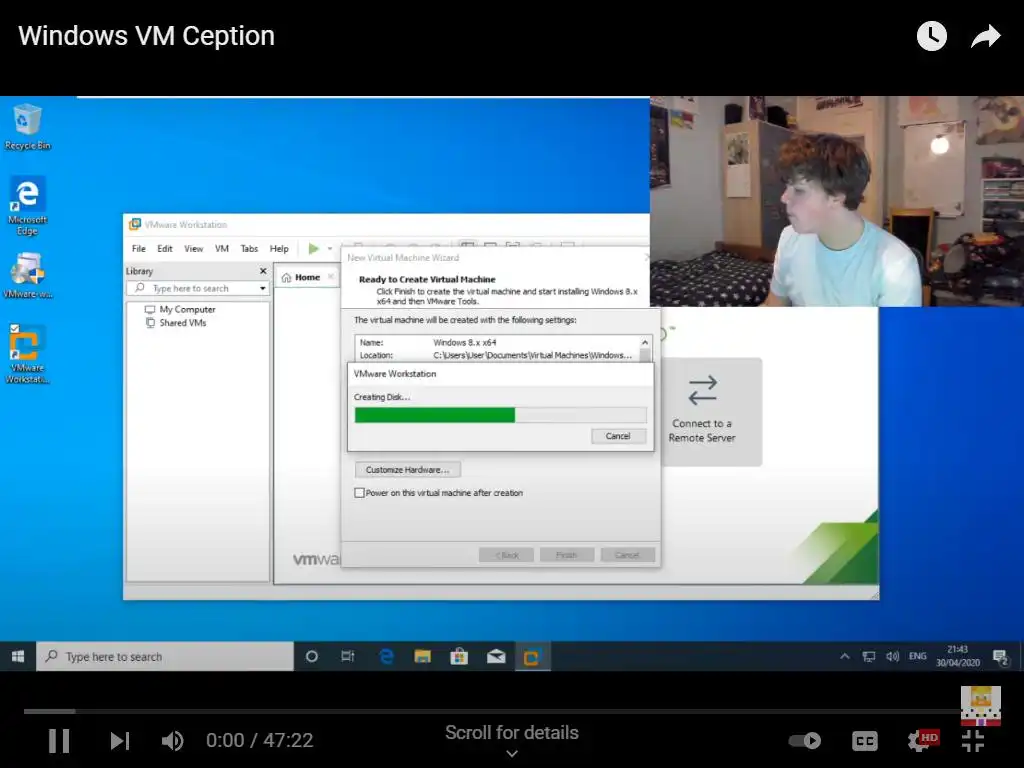Launch Edge from the taskbar
1024x768 pixels.
tap(386, 656)
